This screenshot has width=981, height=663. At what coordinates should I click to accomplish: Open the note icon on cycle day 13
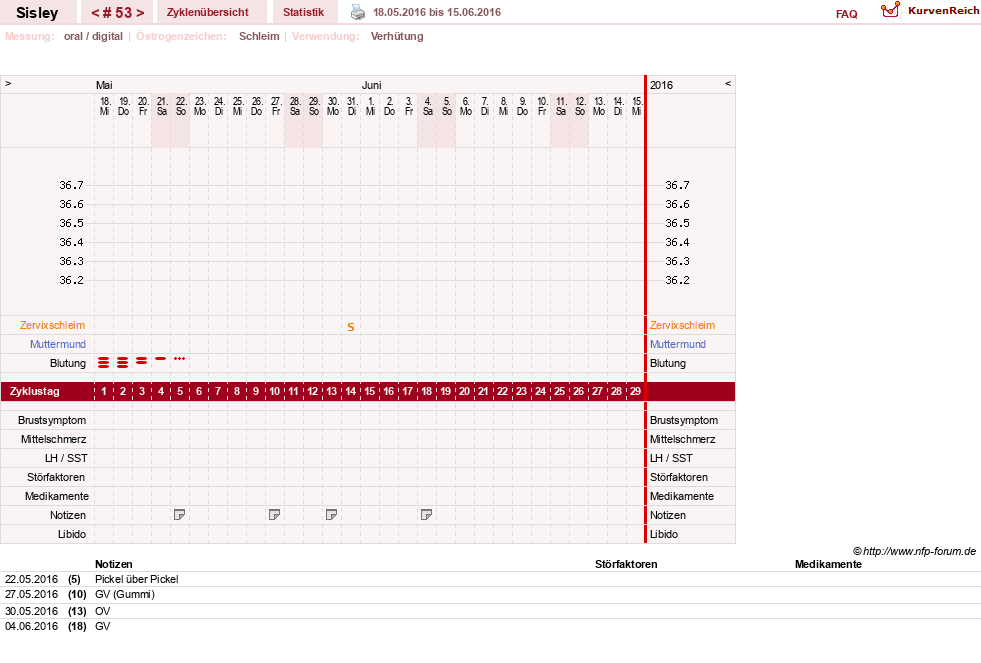332,515
